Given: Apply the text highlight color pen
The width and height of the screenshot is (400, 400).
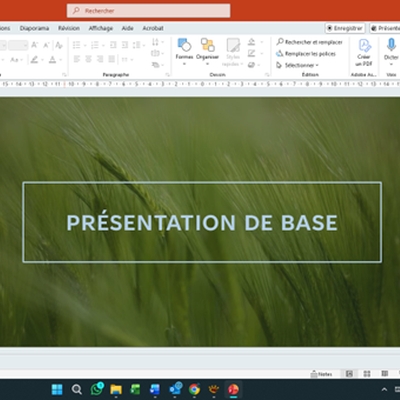Looking at the screenshot, I should [34, 60].
